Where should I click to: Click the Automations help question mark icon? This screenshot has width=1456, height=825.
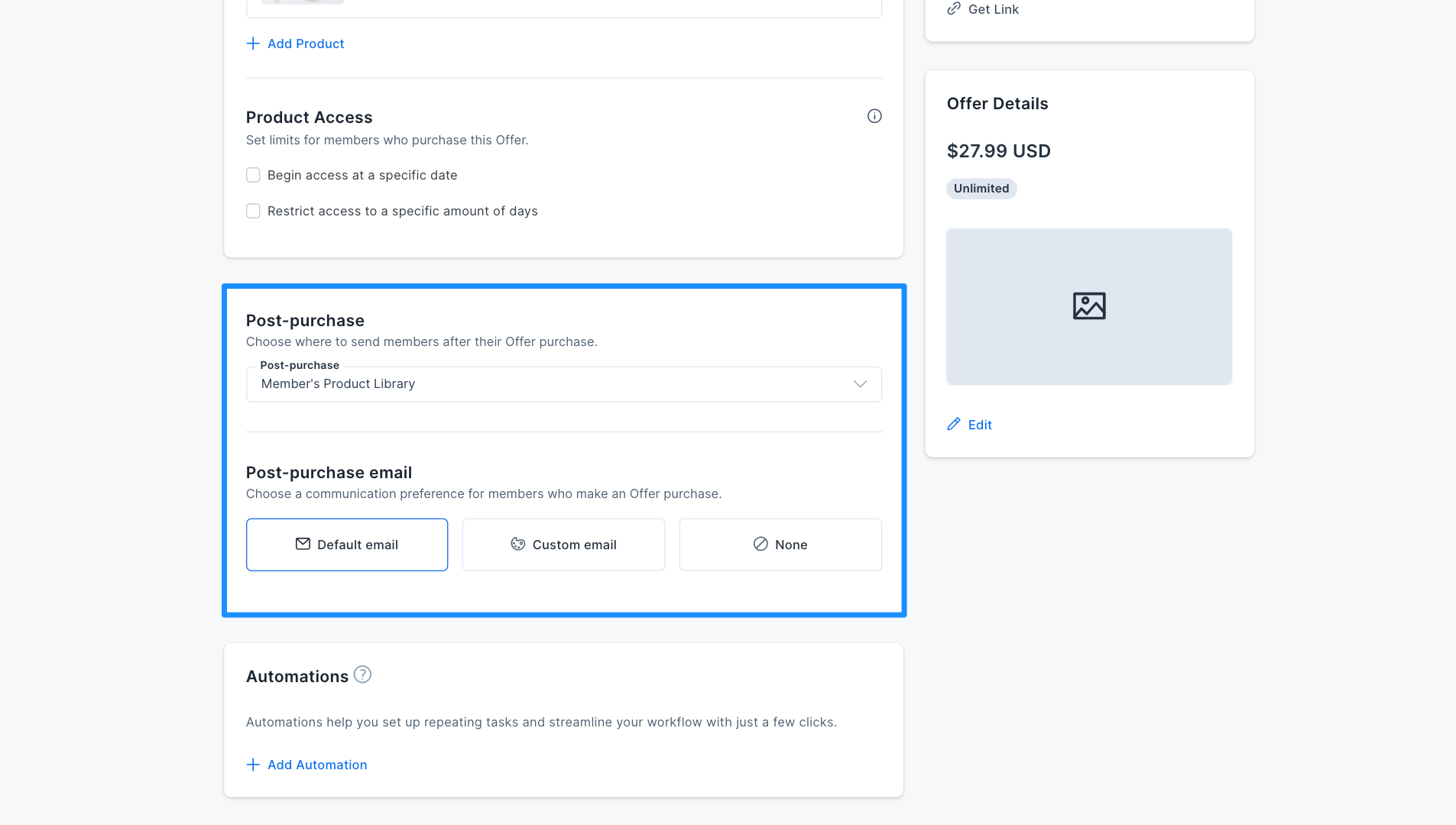tap(362, 675)
